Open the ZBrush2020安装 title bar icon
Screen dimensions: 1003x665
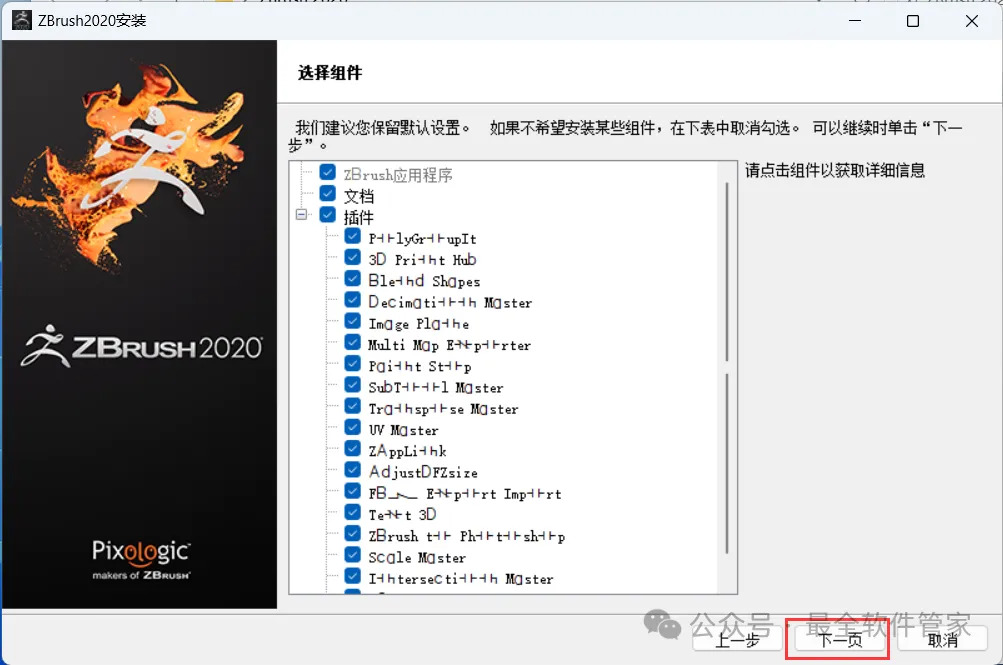(x=22, y=20)
